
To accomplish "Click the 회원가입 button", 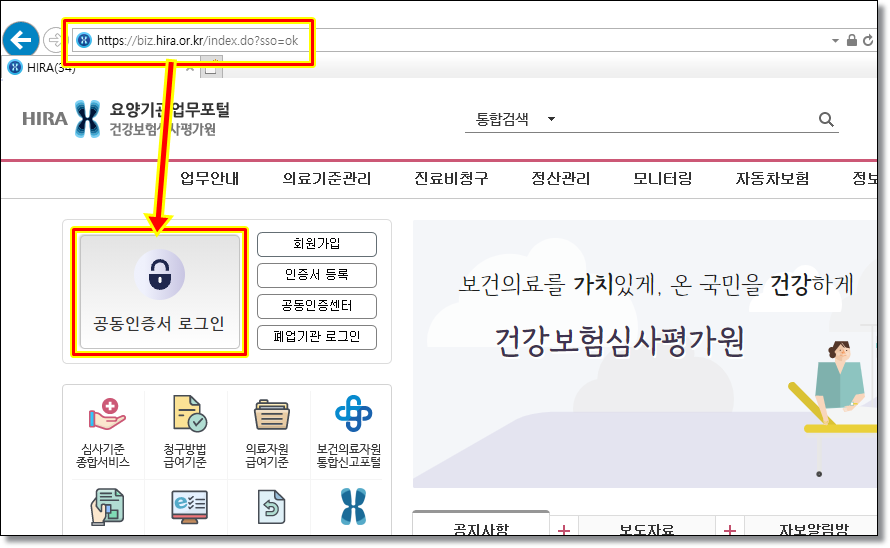I will (317, 244).
